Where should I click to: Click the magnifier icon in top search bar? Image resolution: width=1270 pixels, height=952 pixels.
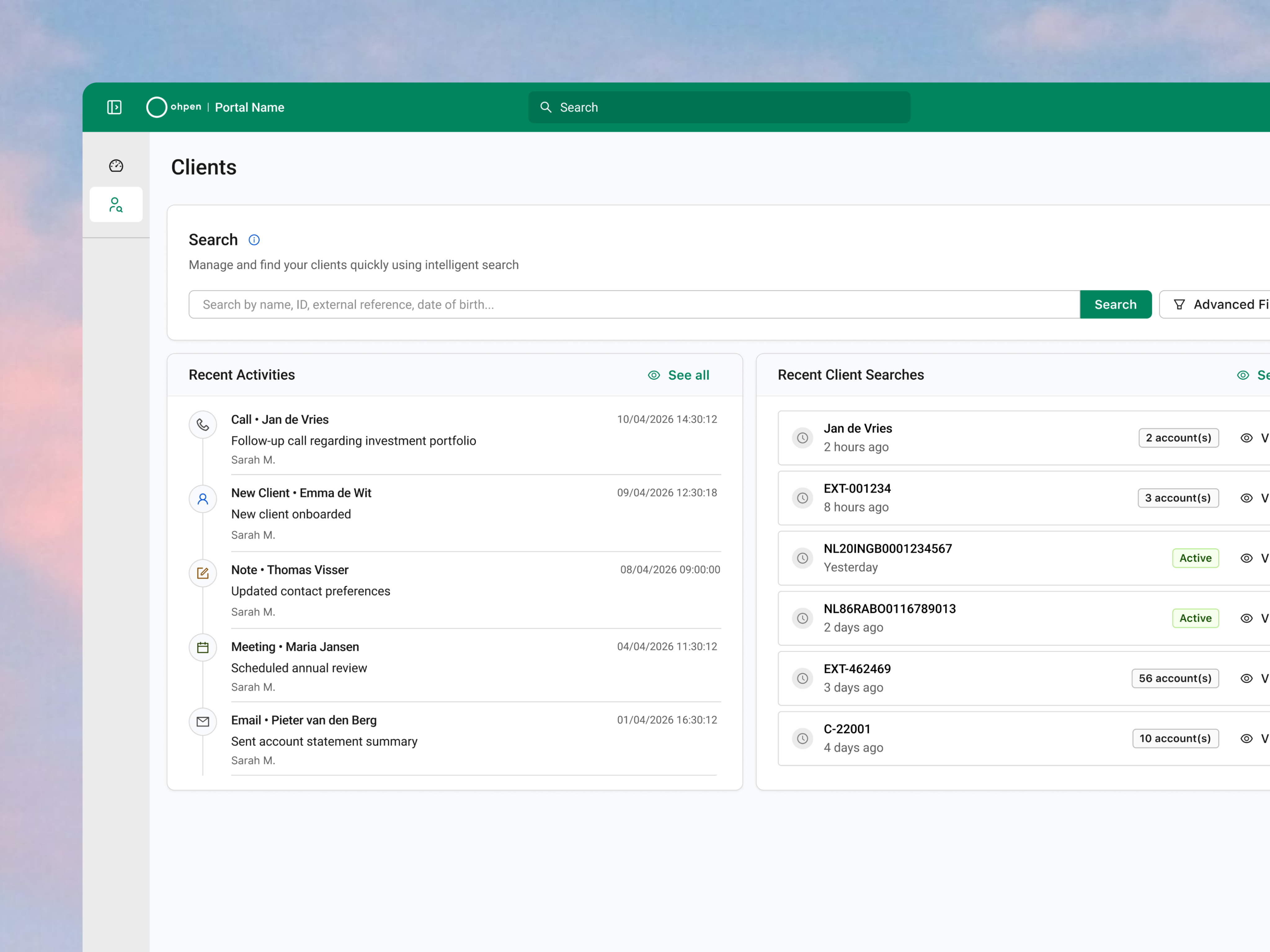[x=545, y=107]
